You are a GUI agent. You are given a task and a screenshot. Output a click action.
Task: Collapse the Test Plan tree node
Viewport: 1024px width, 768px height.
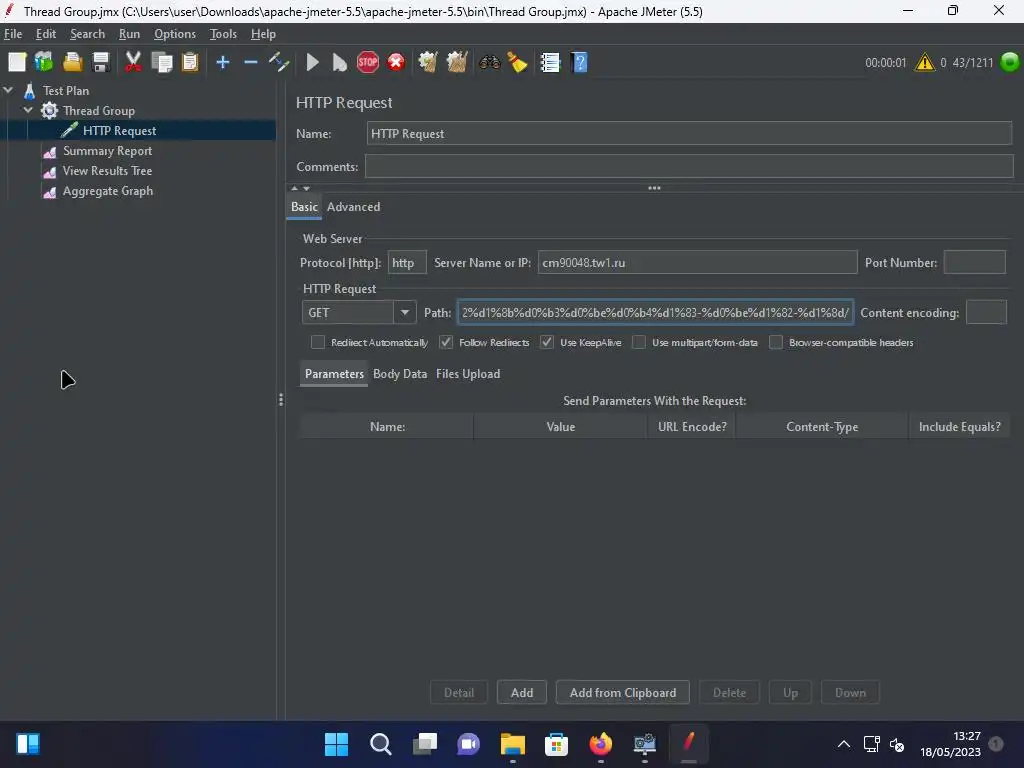point(8,91)
